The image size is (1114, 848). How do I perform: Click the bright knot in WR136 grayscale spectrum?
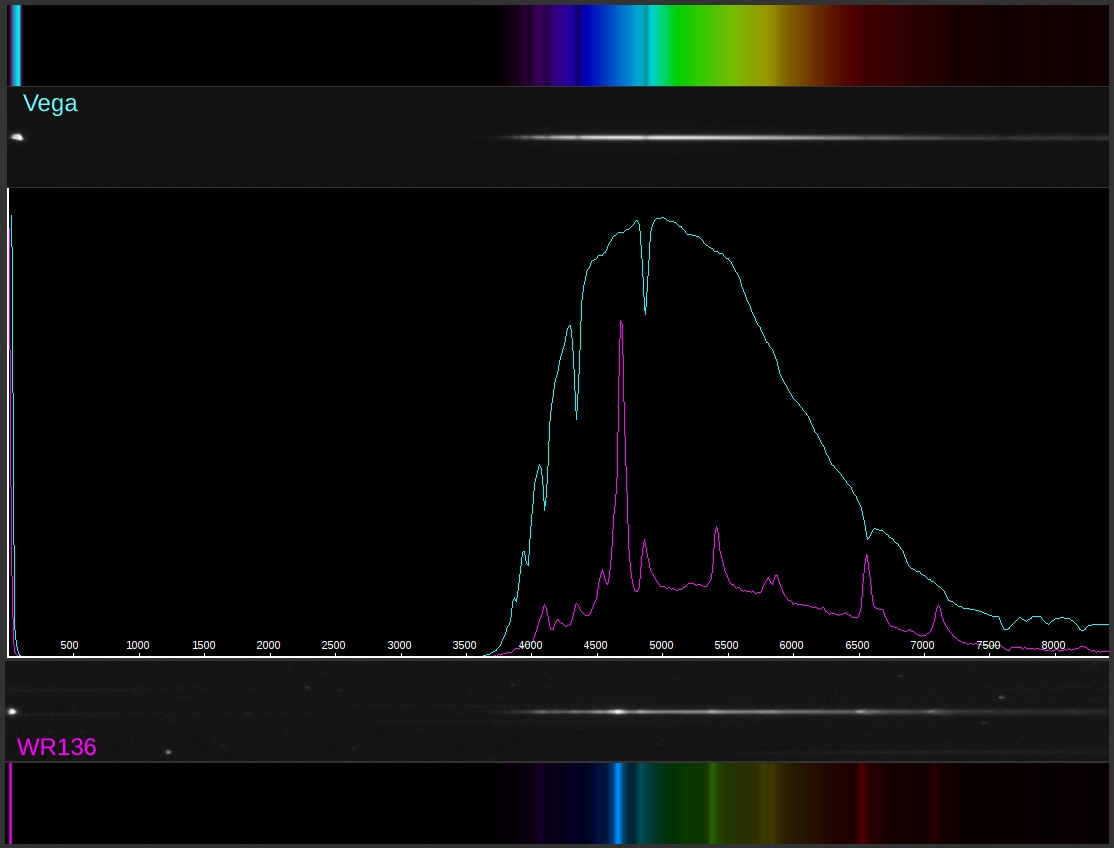[618, 711]
